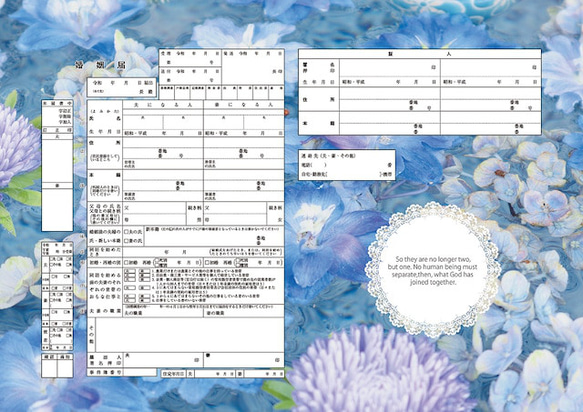Click the wife's 住所 address field

[244, 148]
